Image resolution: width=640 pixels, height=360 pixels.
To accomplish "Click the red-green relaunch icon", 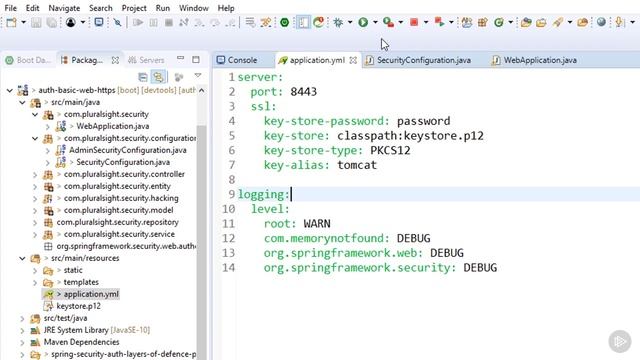I will (x=439, y=22).
